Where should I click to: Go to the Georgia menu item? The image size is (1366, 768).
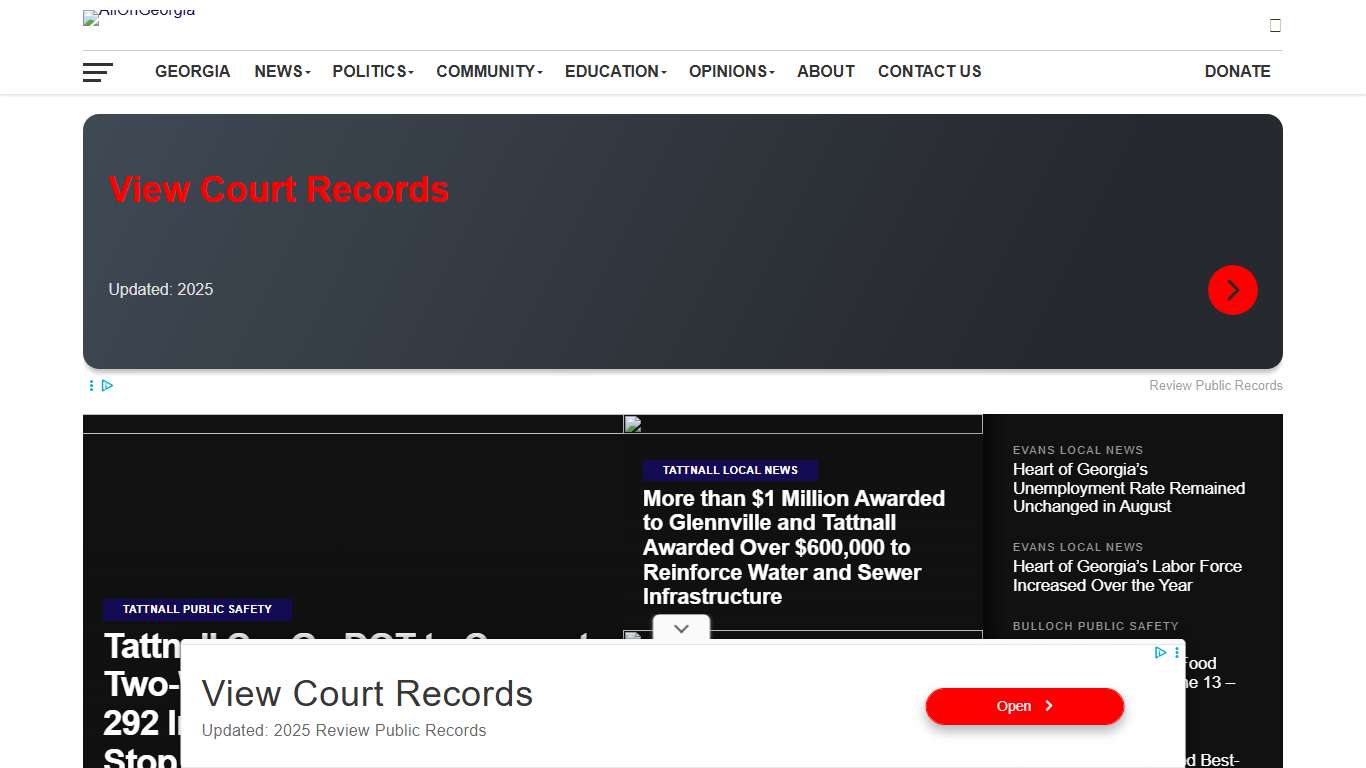[x=192, y=72]
